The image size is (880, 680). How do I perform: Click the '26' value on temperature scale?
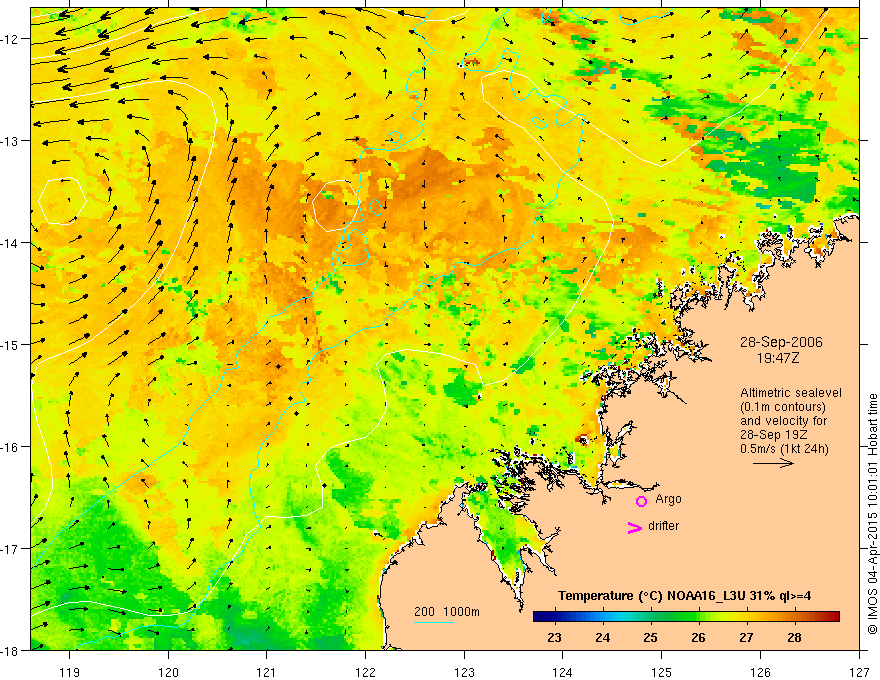coord(698,637)
